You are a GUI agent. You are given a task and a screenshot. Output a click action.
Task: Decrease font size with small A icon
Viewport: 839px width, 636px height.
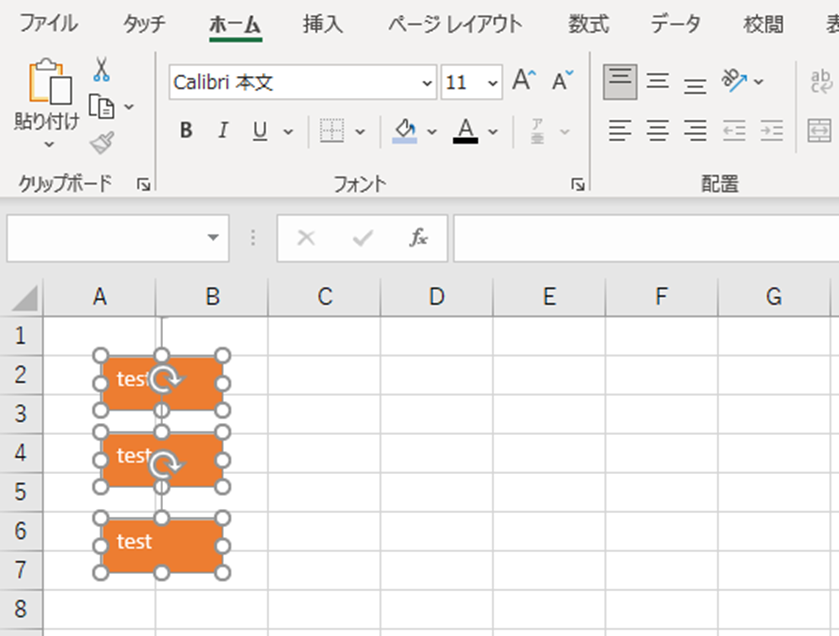[562, 81]
